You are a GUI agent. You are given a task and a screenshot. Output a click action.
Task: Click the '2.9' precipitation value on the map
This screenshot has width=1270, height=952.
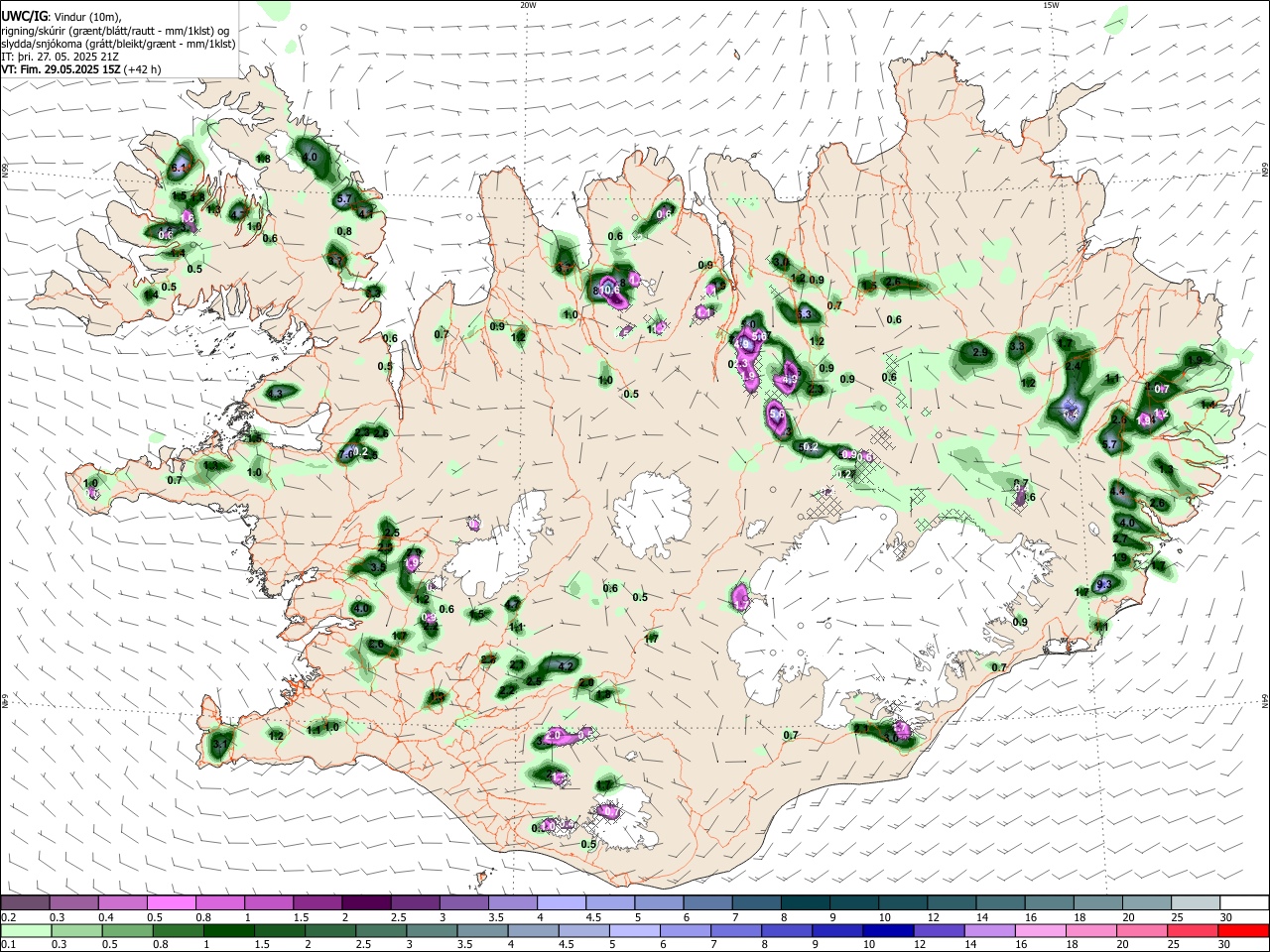pos(980,352)
